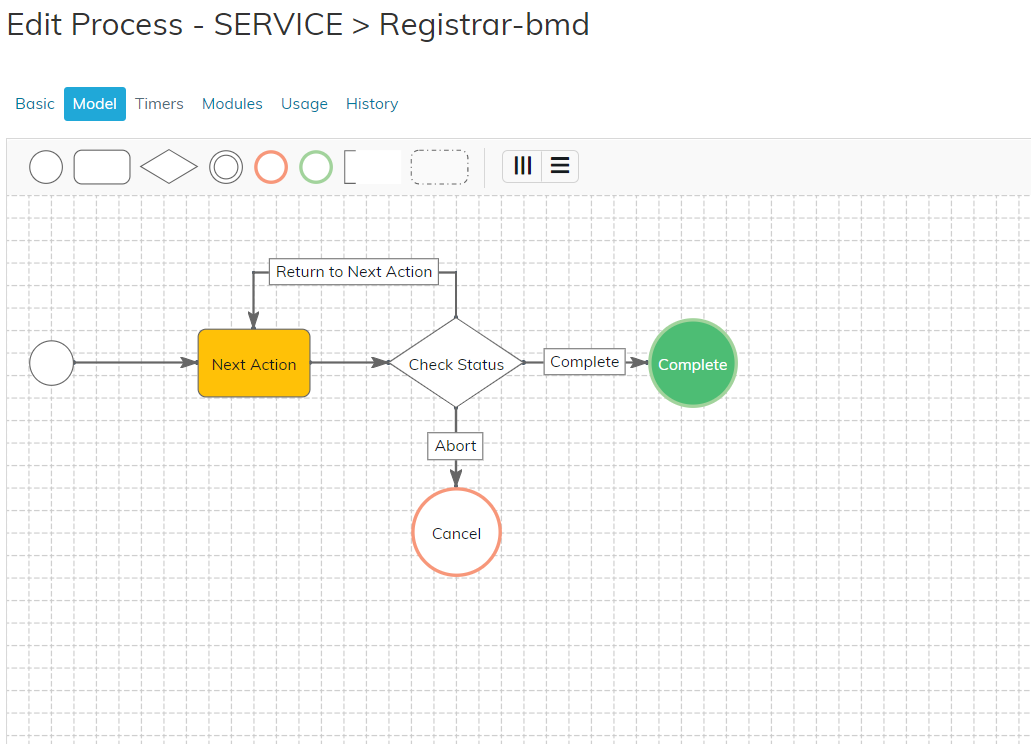Switch to the Modules tab

232,104
